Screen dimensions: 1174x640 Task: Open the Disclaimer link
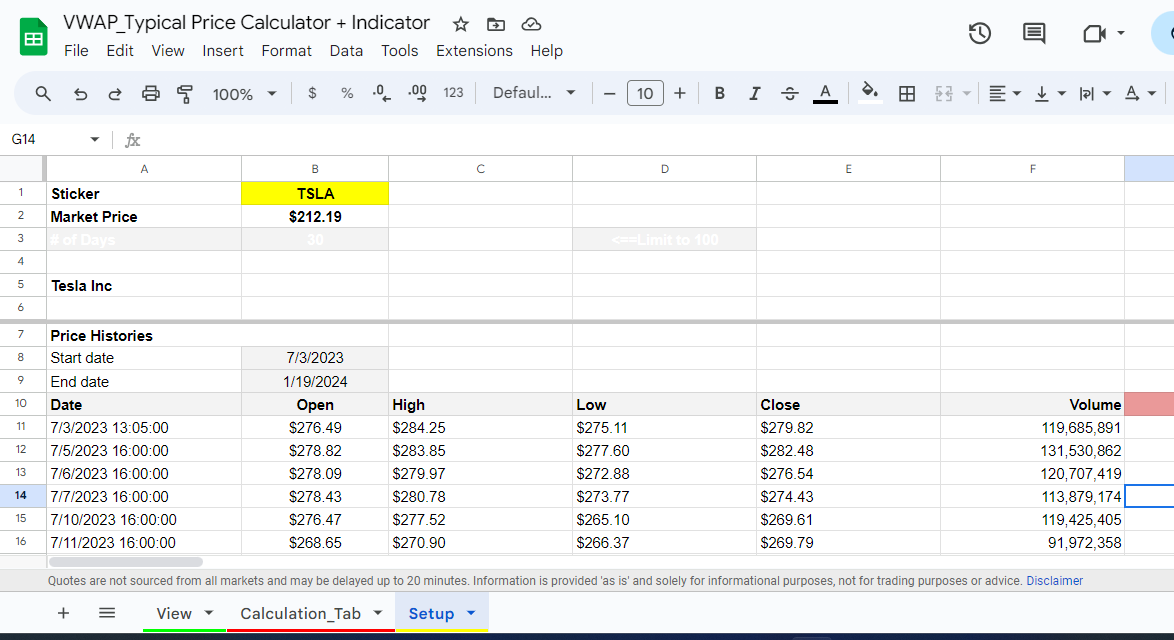pos(1054,581)
